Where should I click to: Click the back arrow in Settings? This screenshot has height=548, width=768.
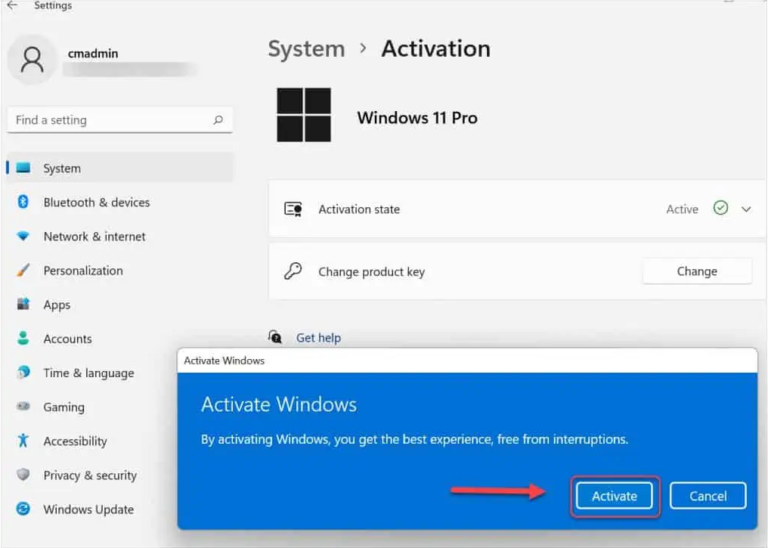click(x=12, y=5)
